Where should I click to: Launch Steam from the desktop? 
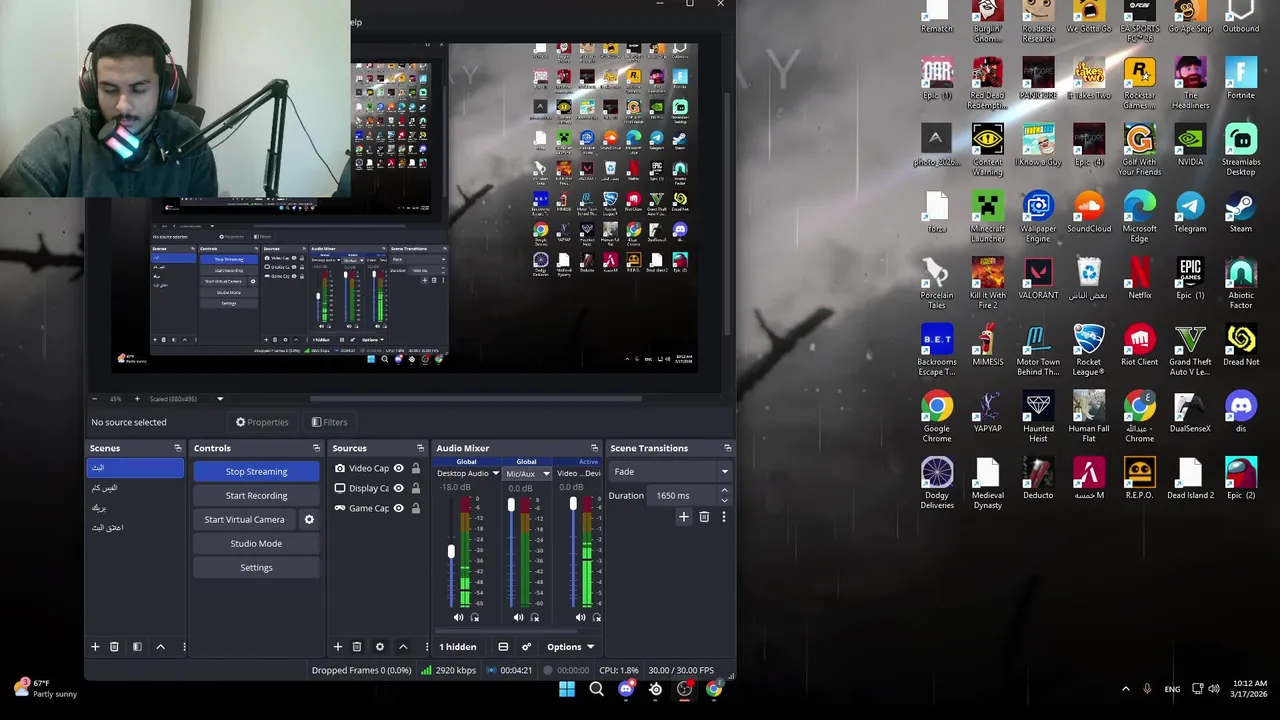pos(1240,212)
